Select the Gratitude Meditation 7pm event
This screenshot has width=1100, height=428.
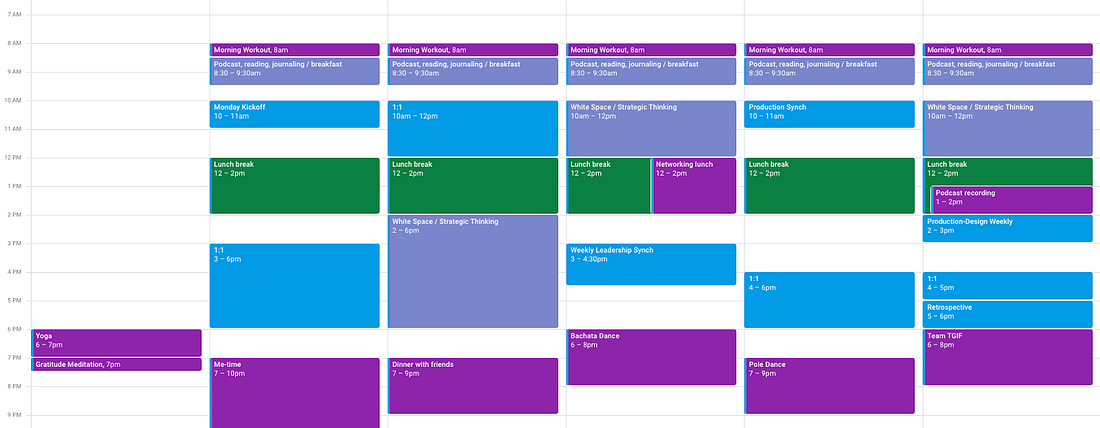pyautogui.click(x=116, y=365)
